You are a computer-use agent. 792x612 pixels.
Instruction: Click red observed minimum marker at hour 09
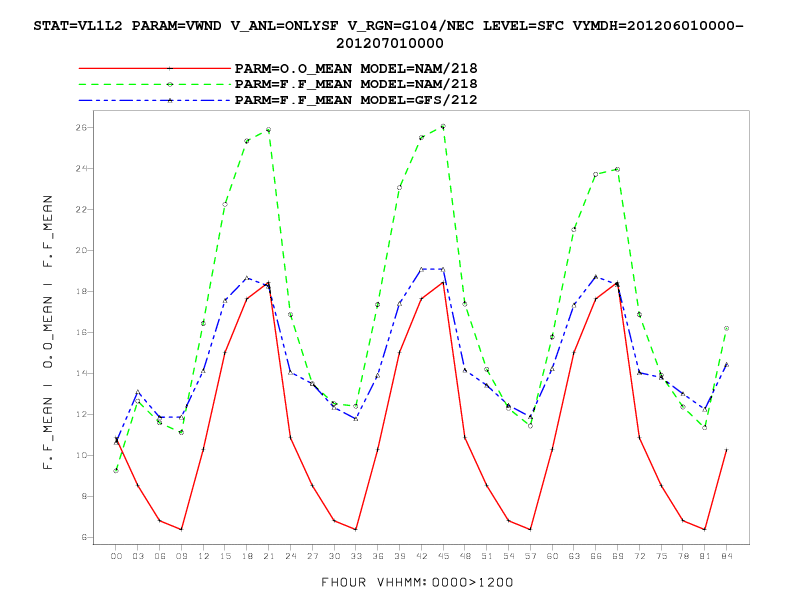(181, 529)
